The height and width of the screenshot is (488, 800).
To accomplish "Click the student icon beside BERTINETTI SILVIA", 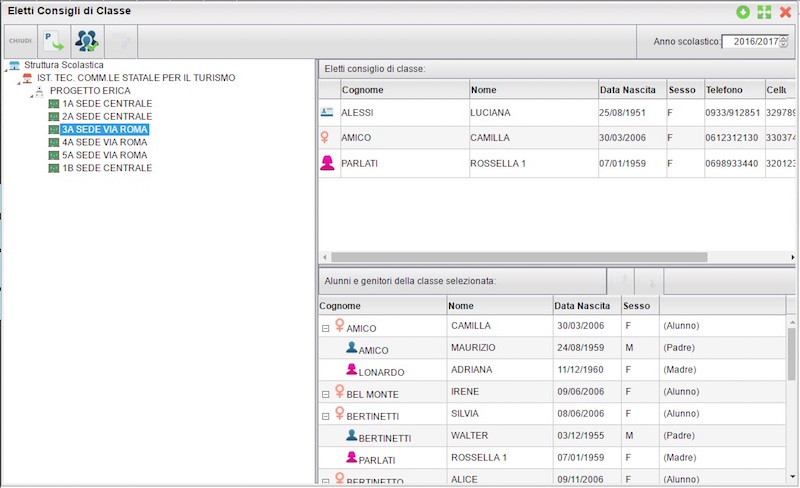I will [x=339, y=413].
